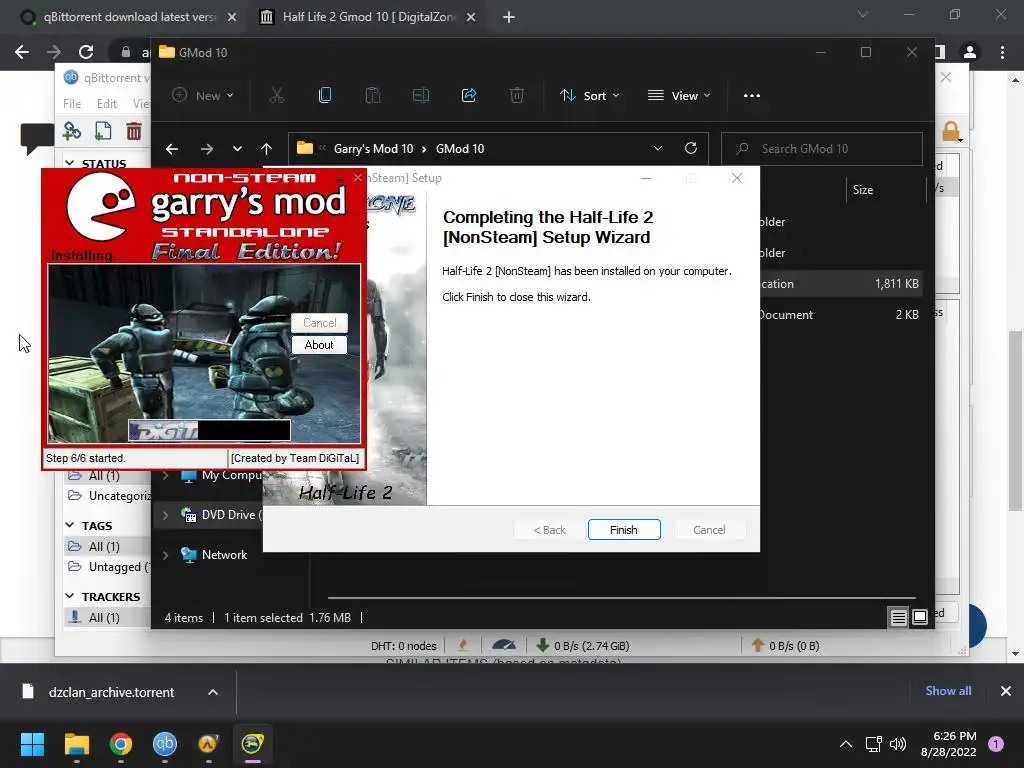Go back using Explorer's back arrow
The image size is (1024, 768).
172,149
